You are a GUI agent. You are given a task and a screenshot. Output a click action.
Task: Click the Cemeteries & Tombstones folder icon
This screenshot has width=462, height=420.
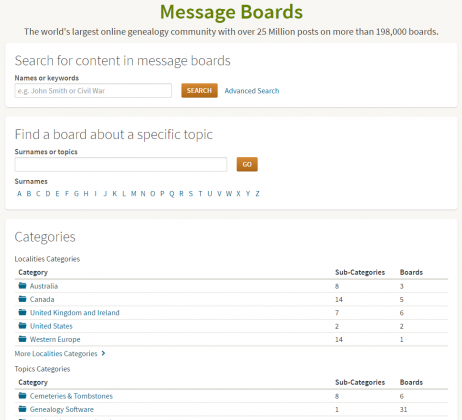[22, 396]
